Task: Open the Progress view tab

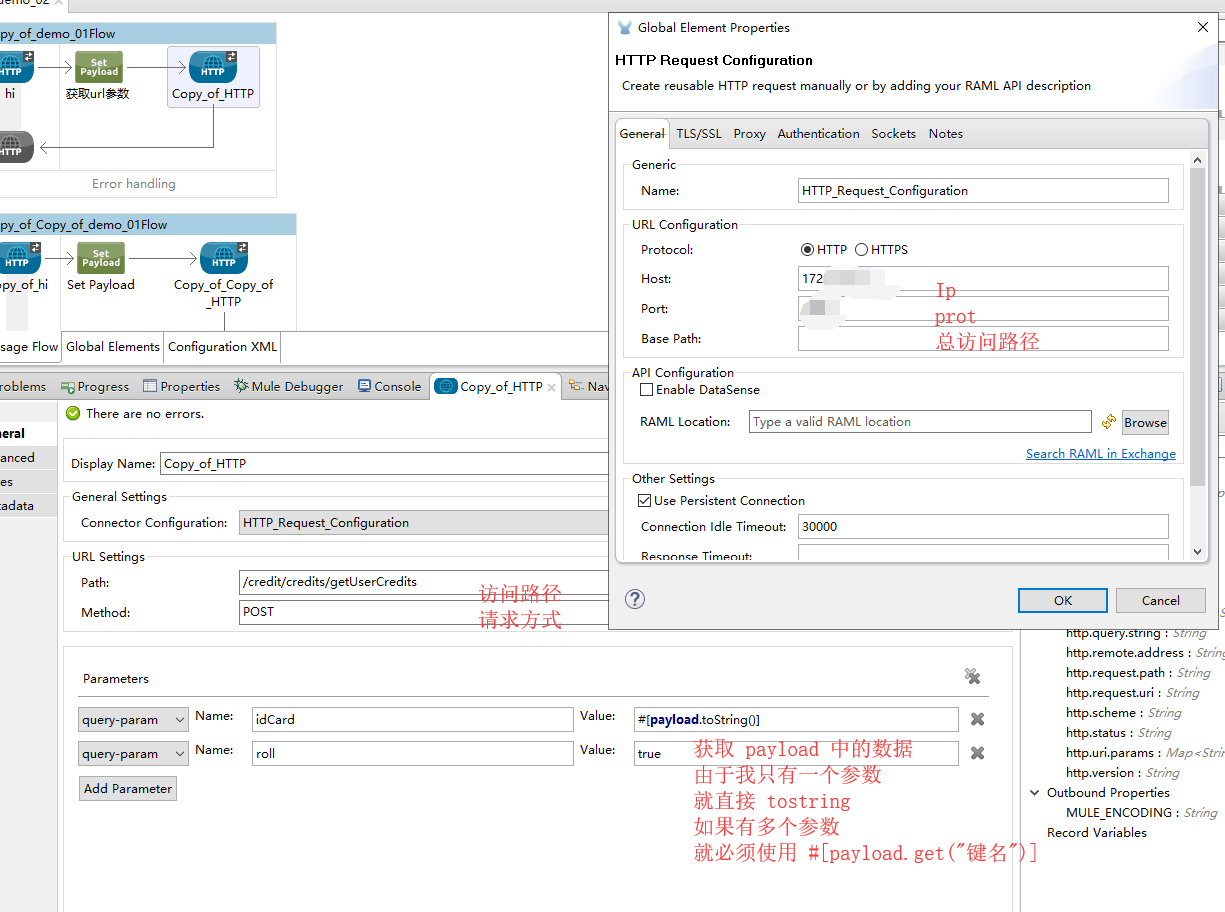Action: pos(95,387)
